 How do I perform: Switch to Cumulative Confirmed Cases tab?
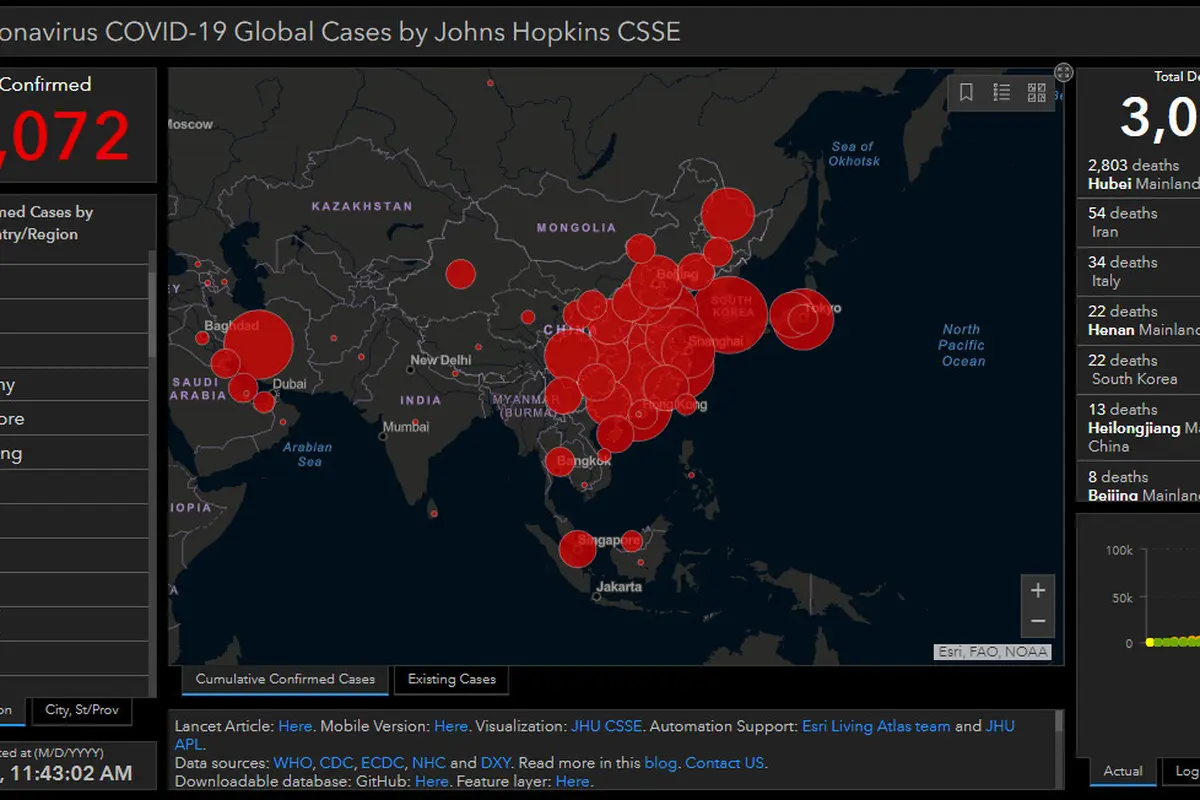[x=285, y=679]
